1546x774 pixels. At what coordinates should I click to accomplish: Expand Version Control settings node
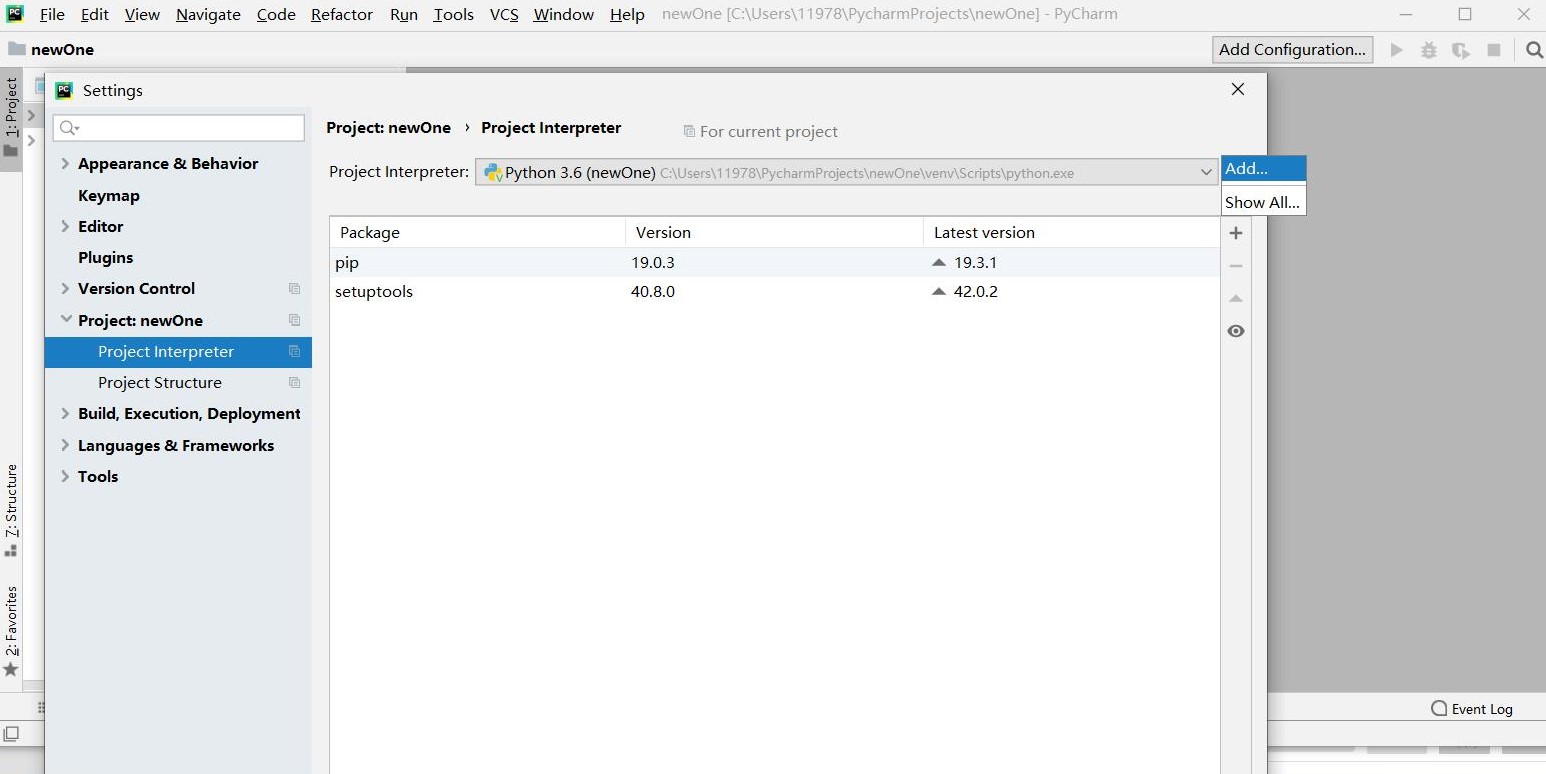click(65, 289)
